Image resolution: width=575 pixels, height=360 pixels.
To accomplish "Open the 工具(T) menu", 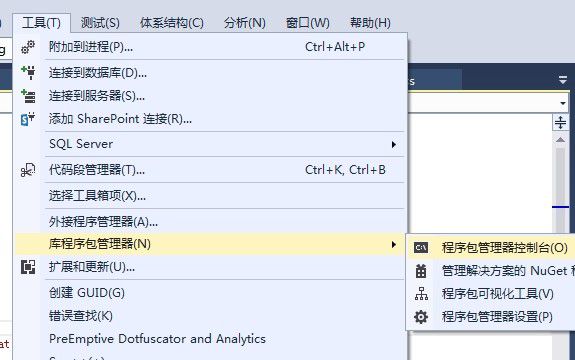I will [x=41, y=23].
